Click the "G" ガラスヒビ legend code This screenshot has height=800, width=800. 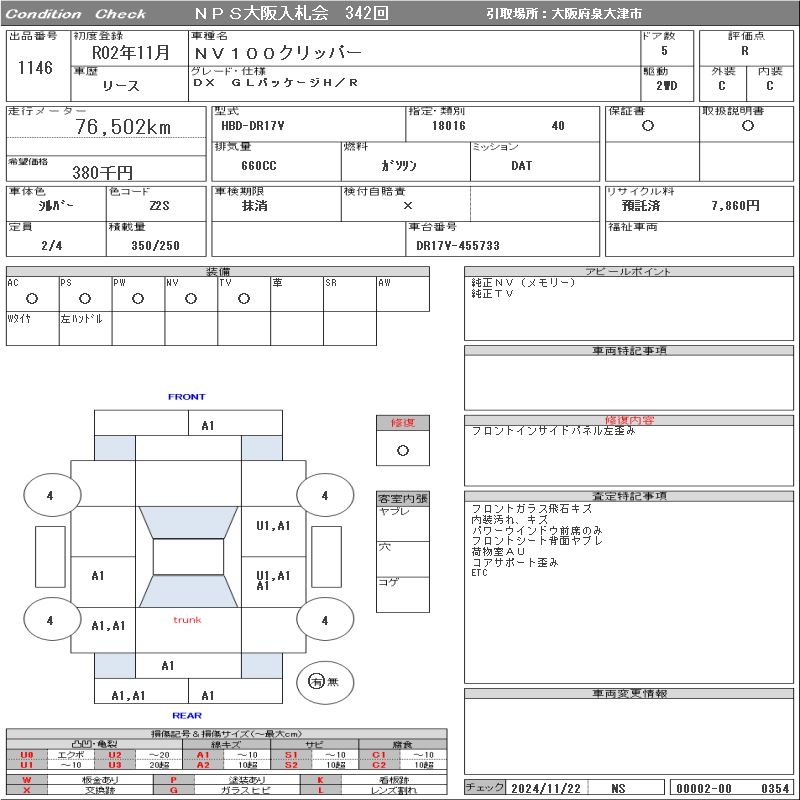tap(173, 790)
